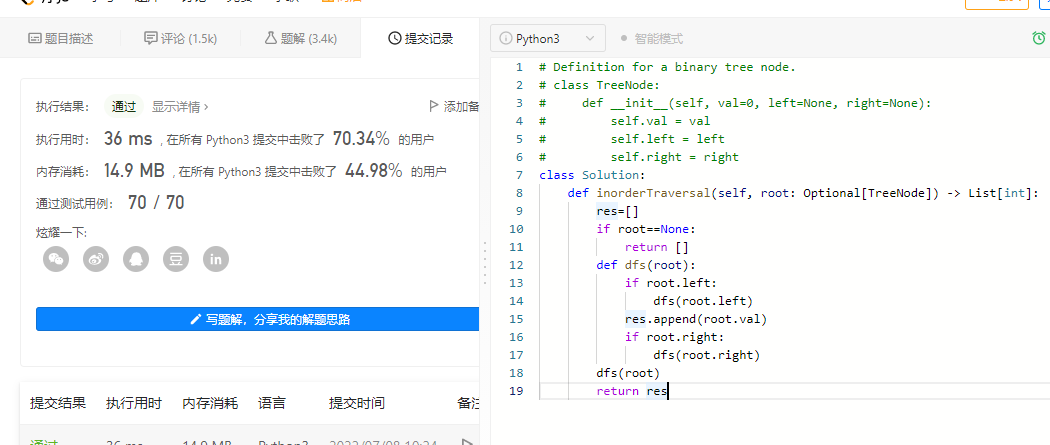
Task: Click the 'res.append(root.val)' code line
Action: pos(696,319)
